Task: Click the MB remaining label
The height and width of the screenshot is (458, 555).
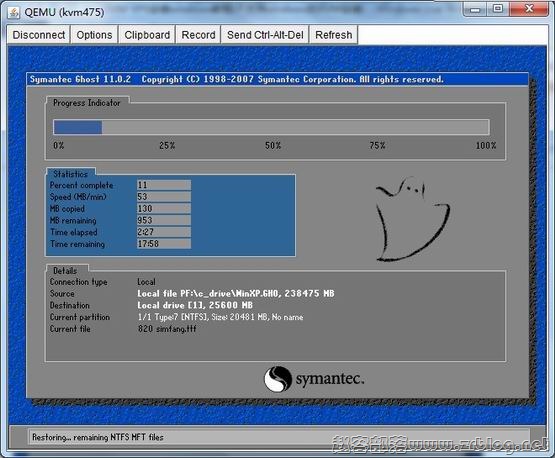Action: (x=73, y=221)
